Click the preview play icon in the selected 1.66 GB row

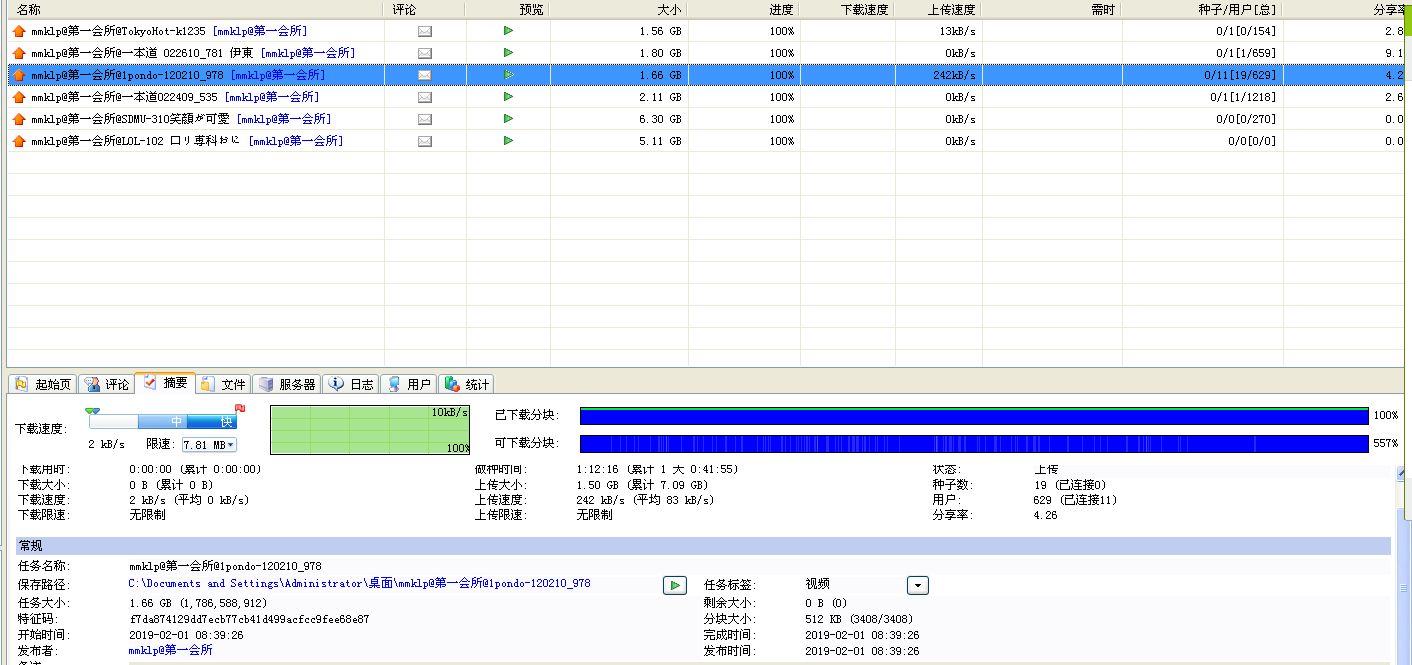pyautogui.click(x=508, y=75)
